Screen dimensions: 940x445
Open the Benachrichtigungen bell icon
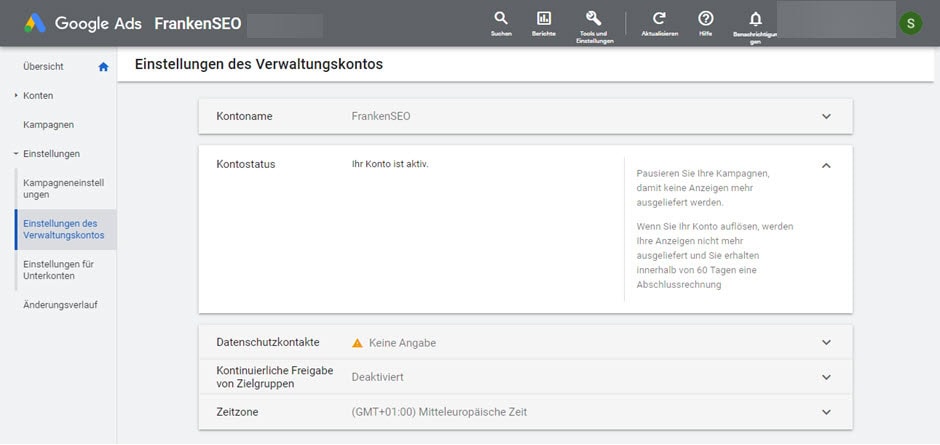click(x=755, y=19)
